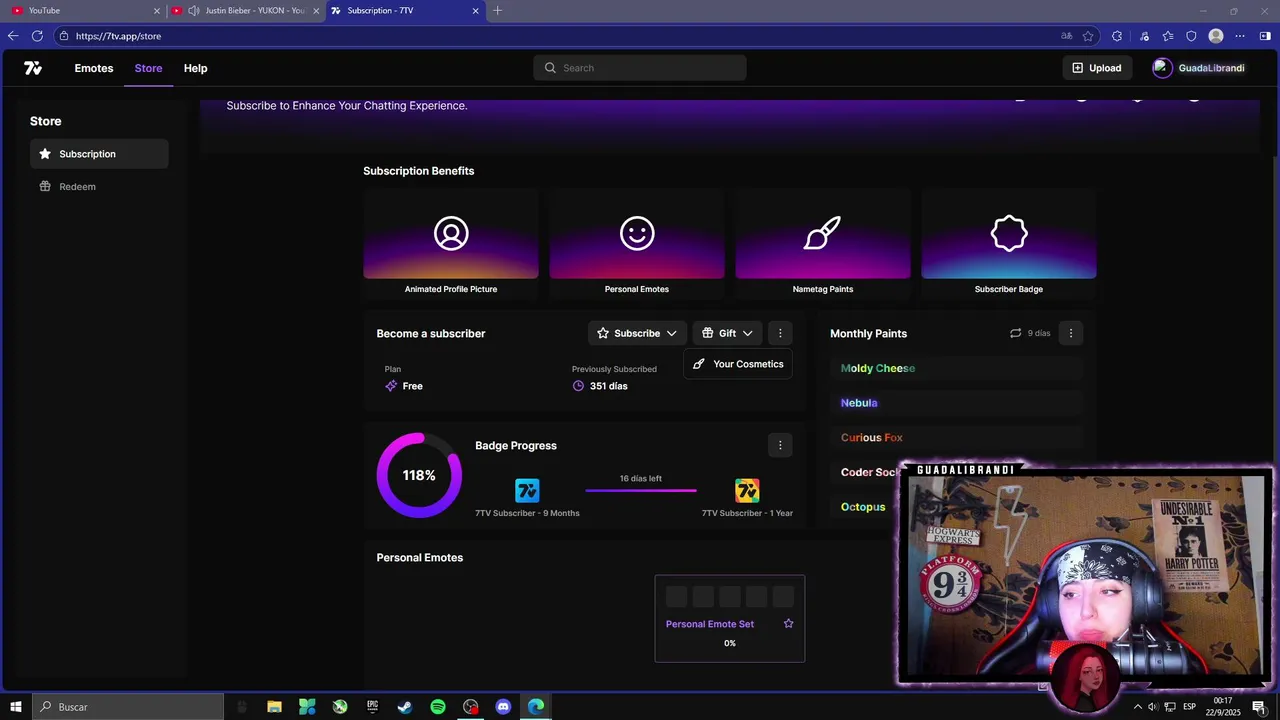Click the Nametag Paints brush icon
Screen dimensions: 1280x720
click(x=823, y=233)
